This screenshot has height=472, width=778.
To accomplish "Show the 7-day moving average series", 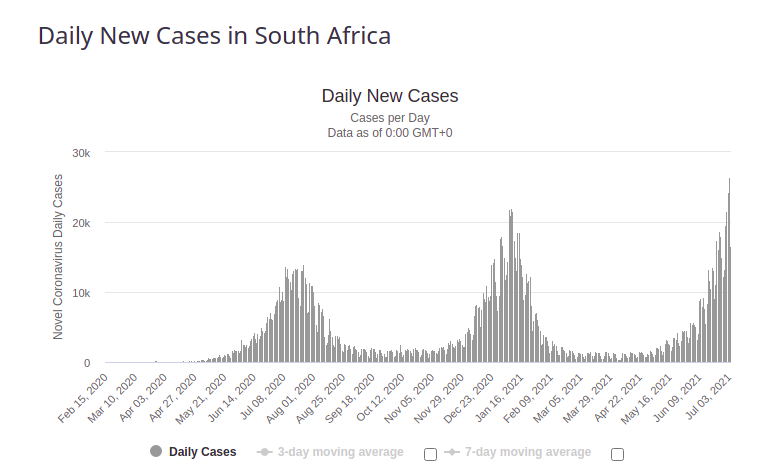I will point(527,452).
